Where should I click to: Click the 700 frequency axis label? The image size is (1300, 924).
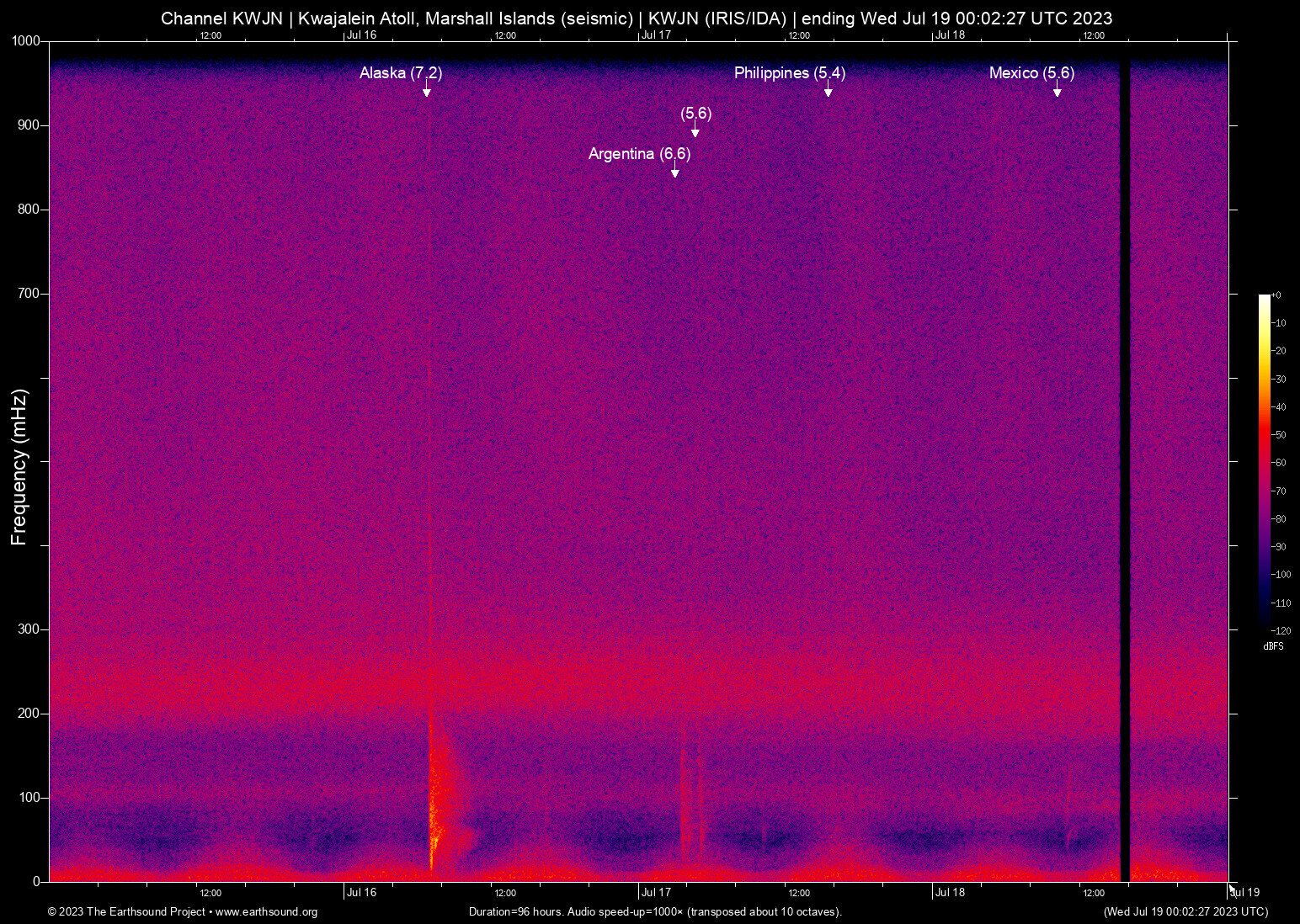(29, 294)
